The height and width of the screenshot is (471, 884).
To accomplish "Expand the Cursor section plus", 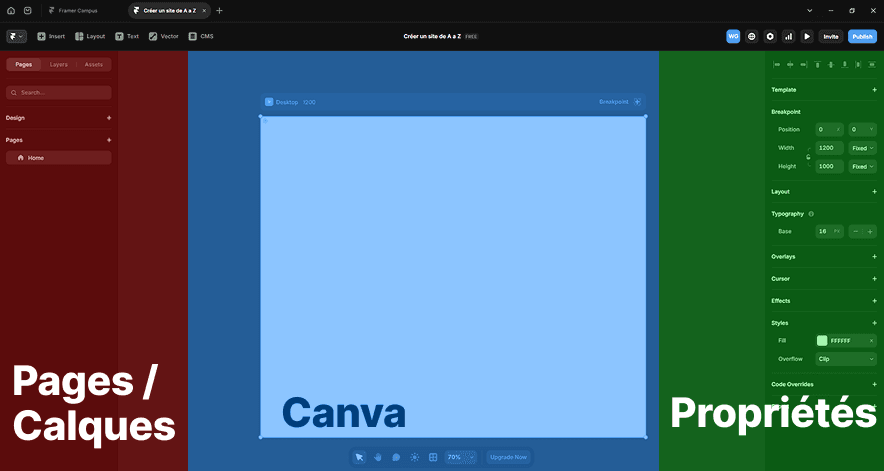I will coord(874,279).
